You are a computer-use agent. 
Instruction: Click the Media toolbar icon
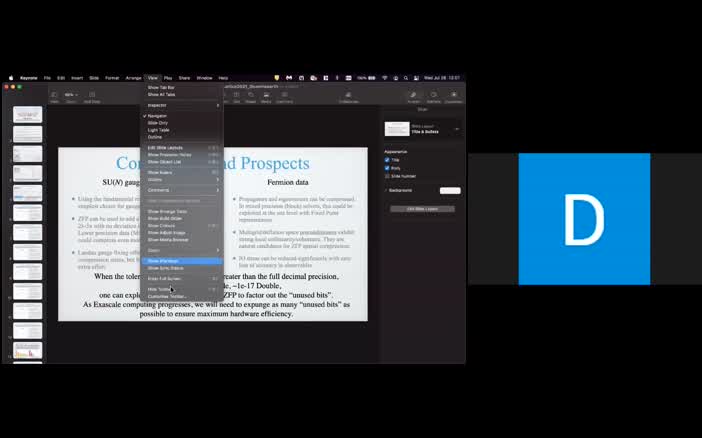[x=266, y=95]
